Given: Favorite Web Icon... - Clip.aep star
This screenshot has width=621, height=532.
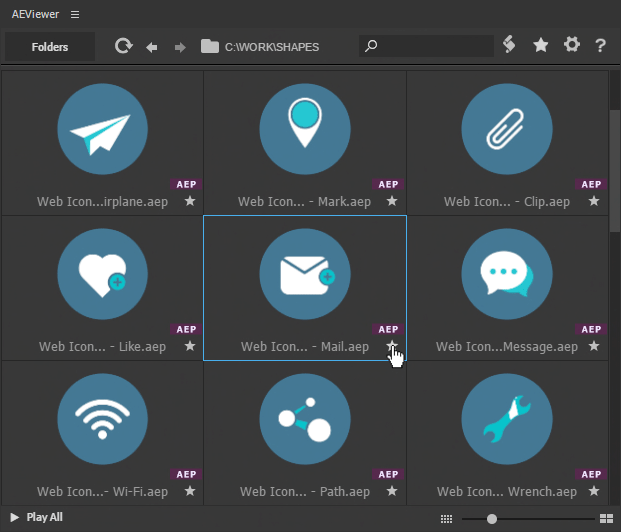Looking at the screenshot, I should 594,201.
